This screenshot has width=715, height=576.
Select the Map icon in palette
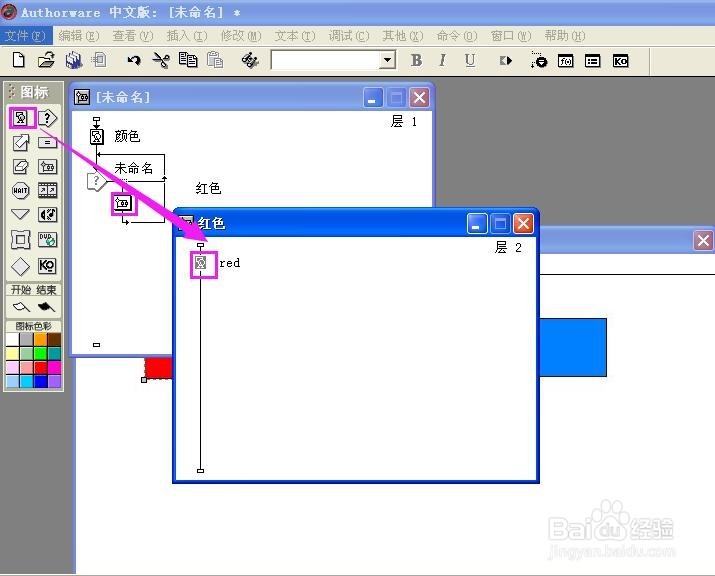pyautogui.click(x=47, y=166)
